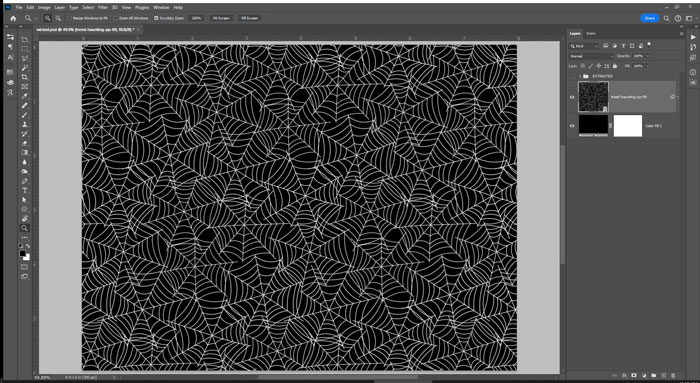700x383 pixels.
Task: Switch to the Paths tab
Action: [x=591, y=33]
